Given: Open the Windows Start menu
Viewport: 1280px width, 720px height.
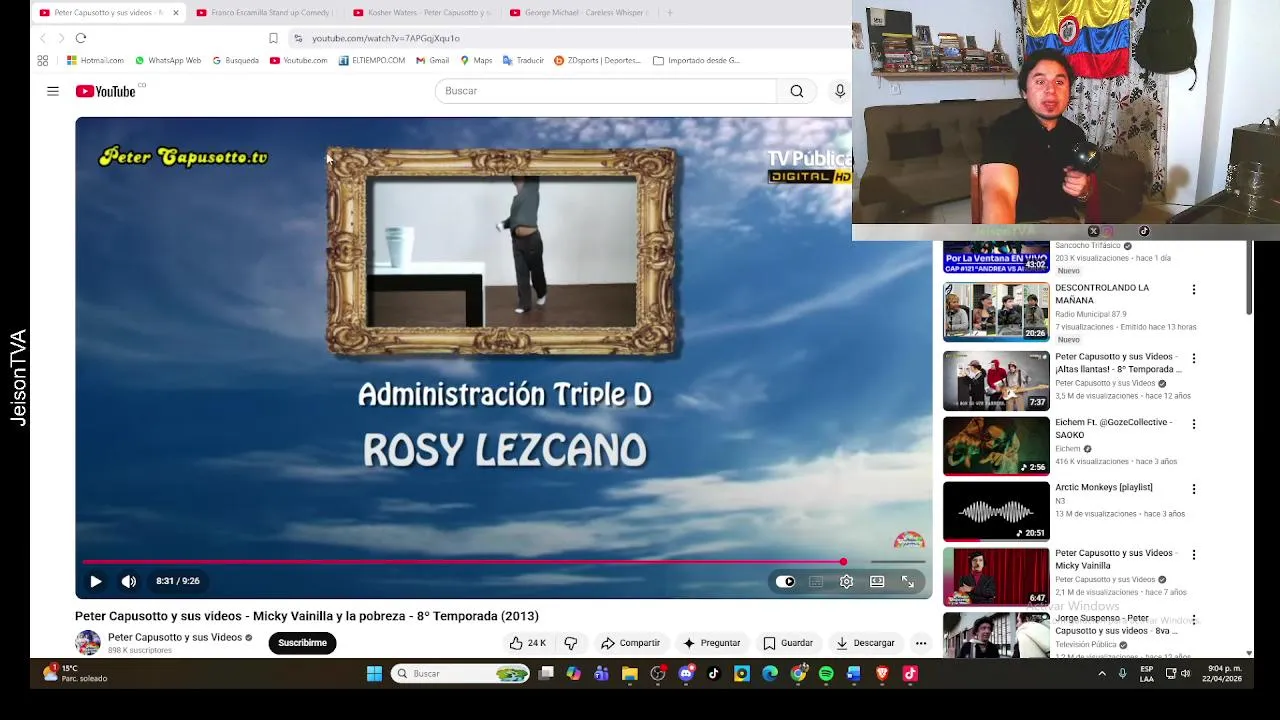Looking at the screenshot, I should pos(374,674).
